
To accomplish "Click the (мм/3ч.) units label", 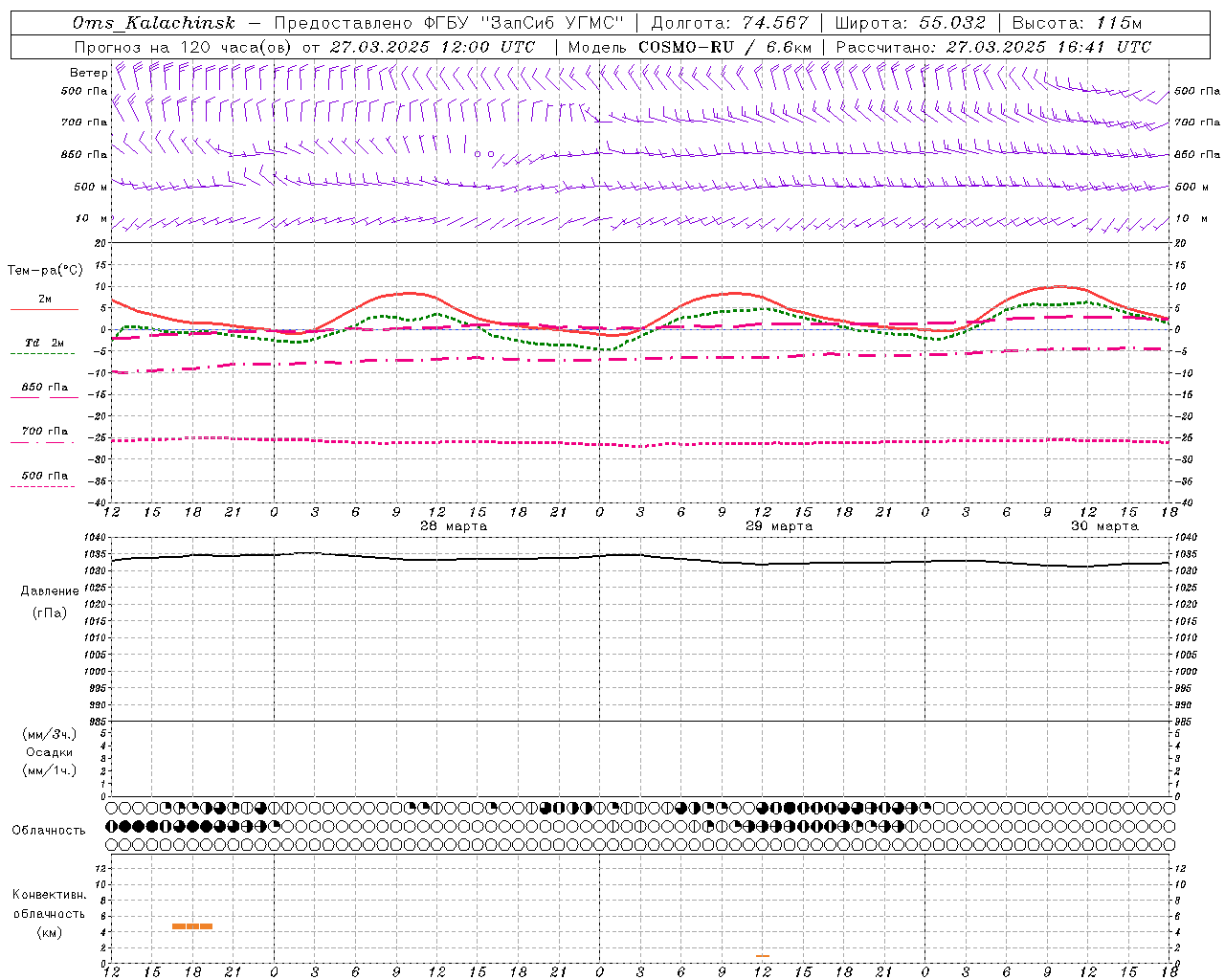I will [50, 734].
